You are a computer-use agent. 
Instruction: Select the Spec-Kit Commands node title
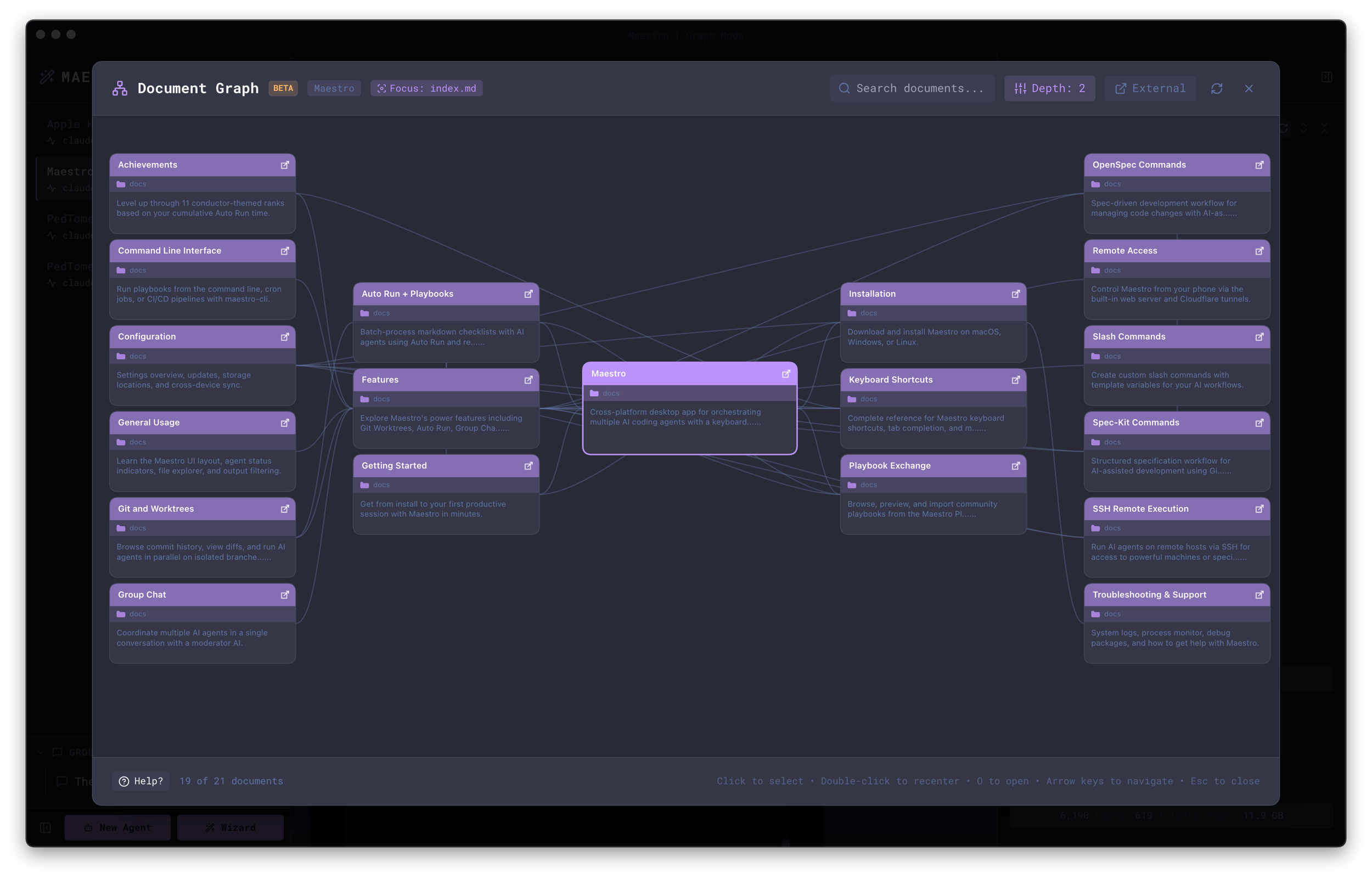point(1135,423)
